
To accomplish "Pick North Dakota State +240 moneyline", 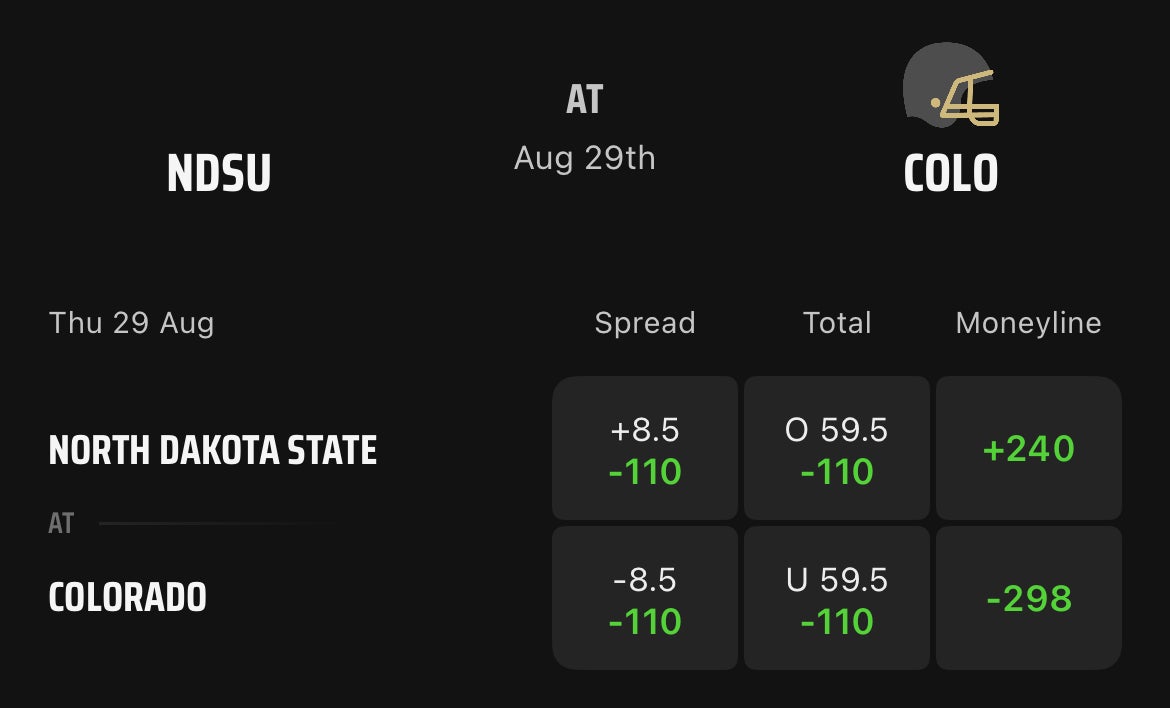I will coord(1028,449).
